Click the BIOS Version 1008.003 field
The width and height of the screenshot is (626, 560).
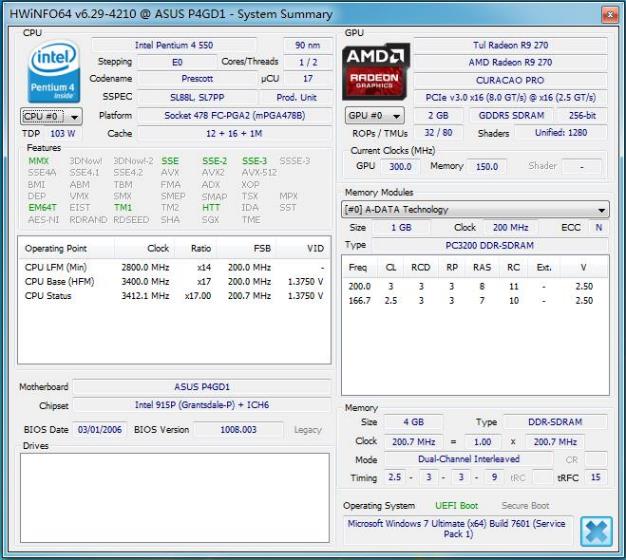tap(238, 430)
